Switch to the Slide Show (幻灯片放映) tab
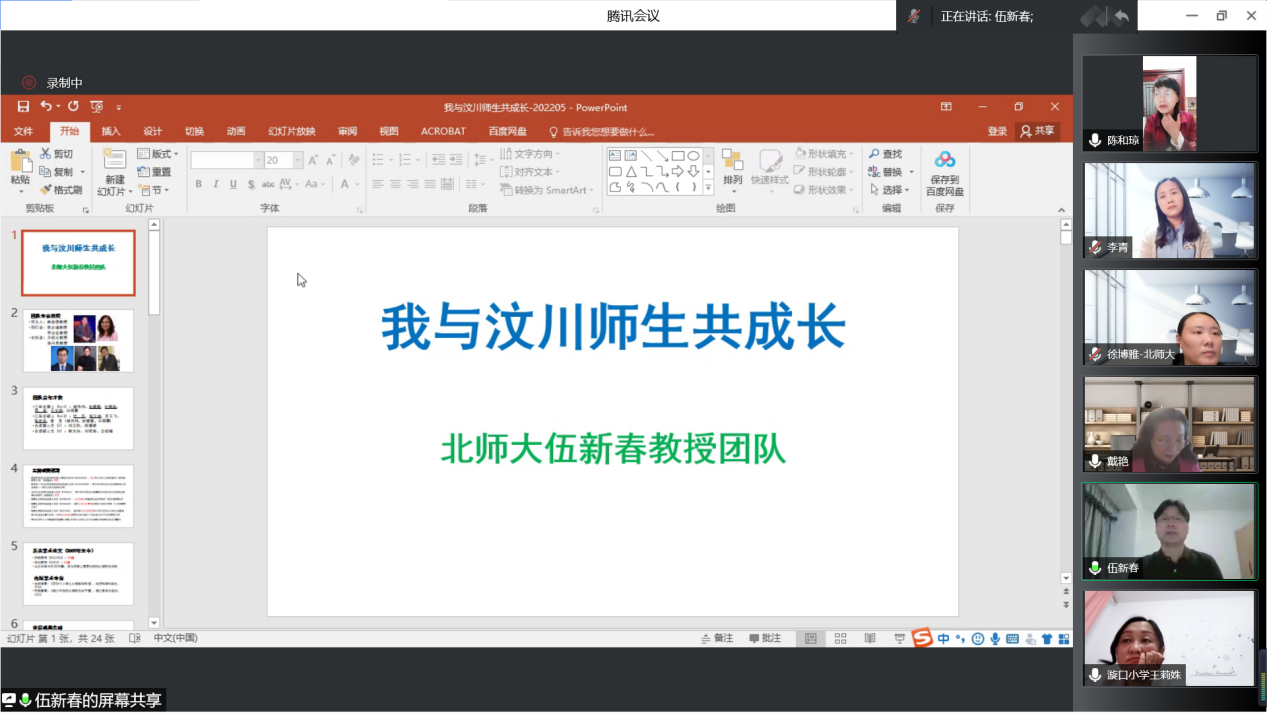Viewport: 1267px width, 713px height. coord(291,131)
